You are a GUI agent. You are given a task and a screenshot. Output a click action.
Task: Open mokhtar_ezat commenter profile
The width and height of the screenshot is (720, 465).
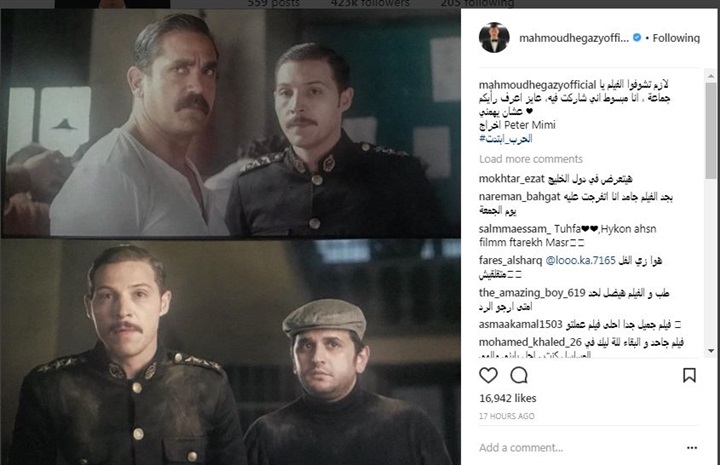pos(511,179)
